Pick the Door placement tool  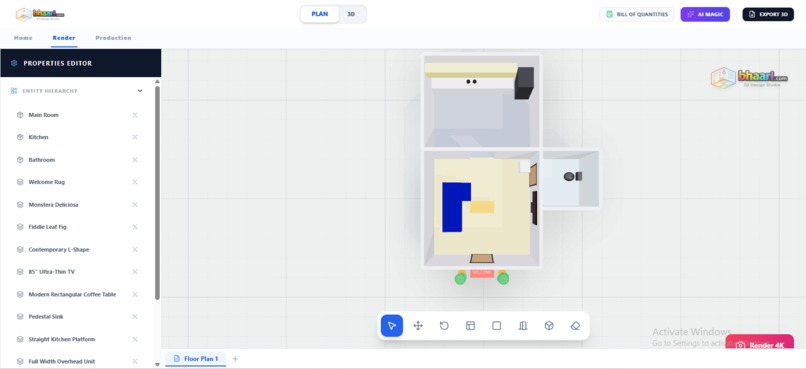(x=523, y=326)
